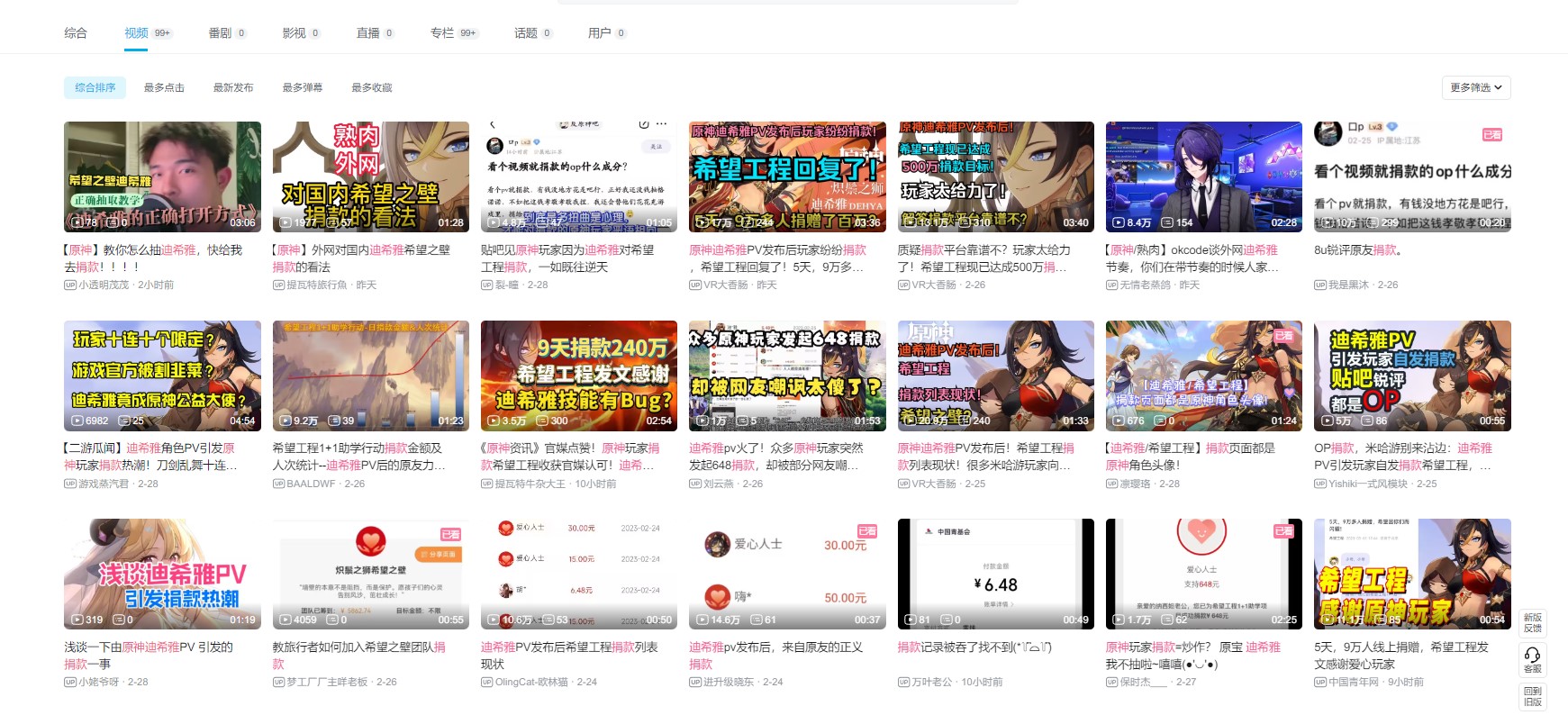This screenshot has width=1568, height=715.
Task: Click thumbnail reading 希望工程回复了
Action: click(x=787, y=176)
